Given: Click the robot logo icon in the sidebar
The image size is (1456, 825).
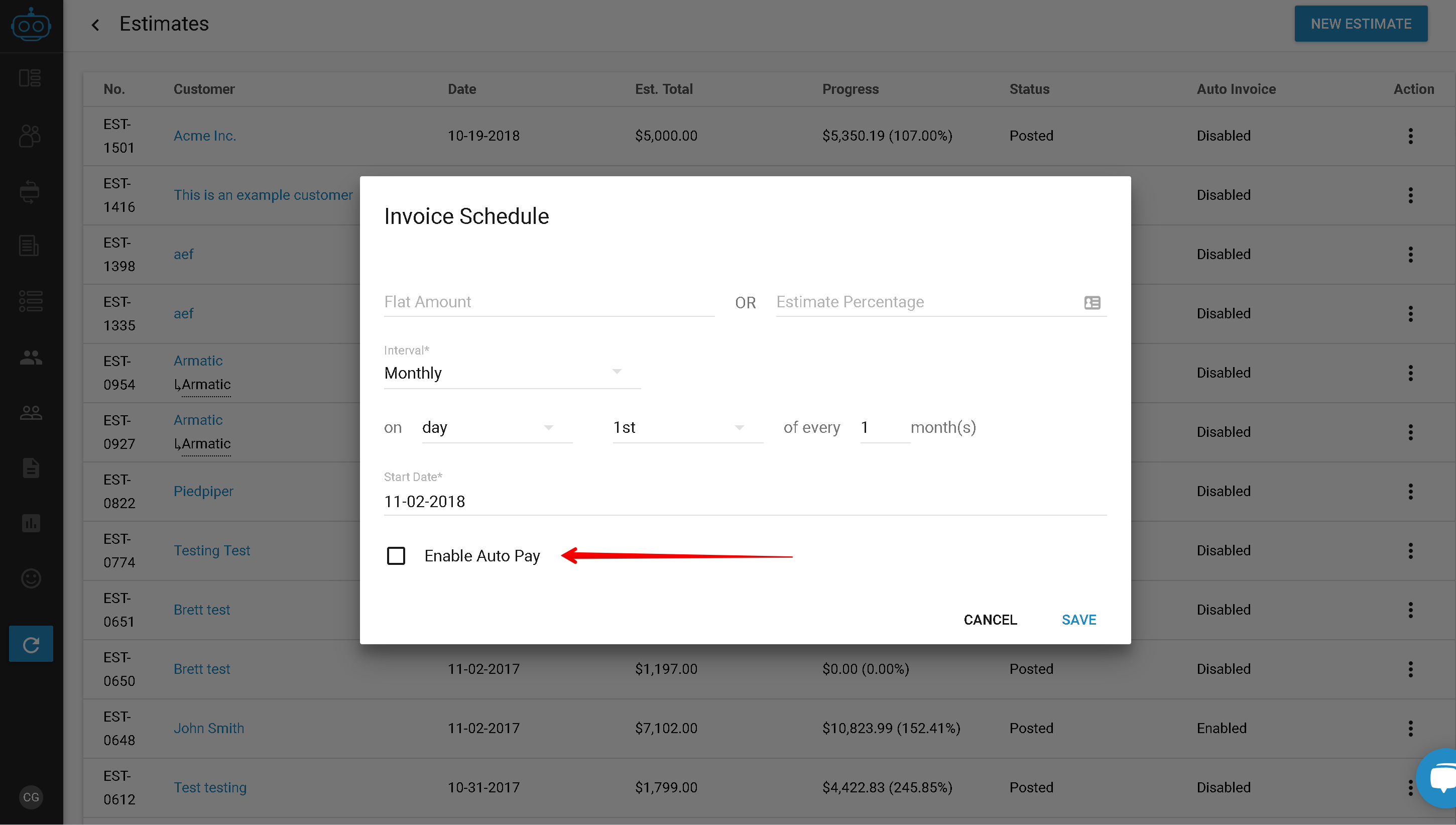Looking at the screenshot, I should tap(31, 25).
